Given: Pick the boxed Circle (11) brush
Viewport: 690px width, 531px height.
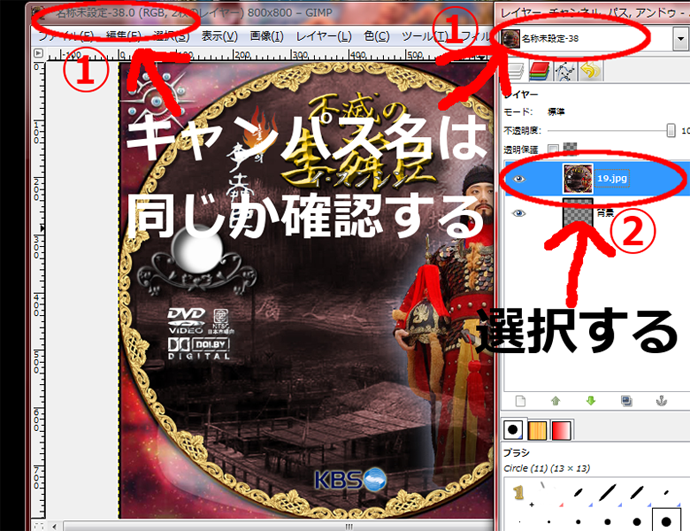Looking at the screenshot, I should pyautogui.click(x=666, y=521).
